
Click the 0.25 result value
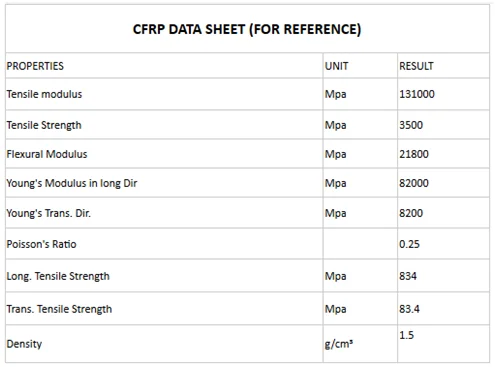click(409, 244)
